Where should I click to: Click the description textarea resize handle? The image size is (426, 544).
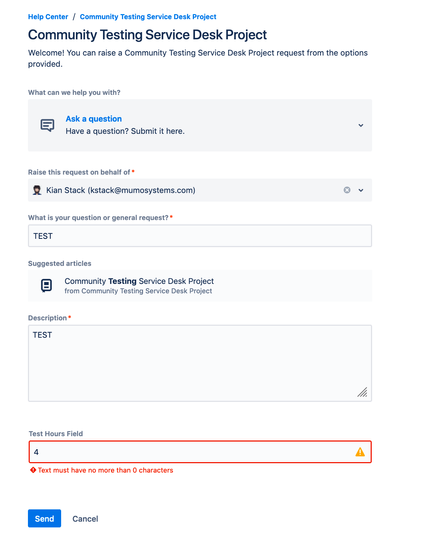[x=363, y=392]
